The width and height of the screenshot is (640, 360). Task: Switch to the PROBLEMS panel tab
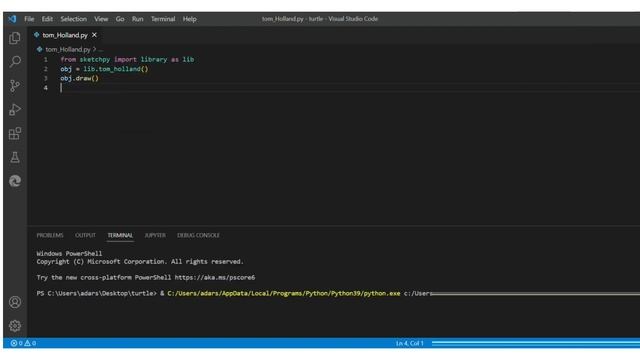click(x=50, y=236)
